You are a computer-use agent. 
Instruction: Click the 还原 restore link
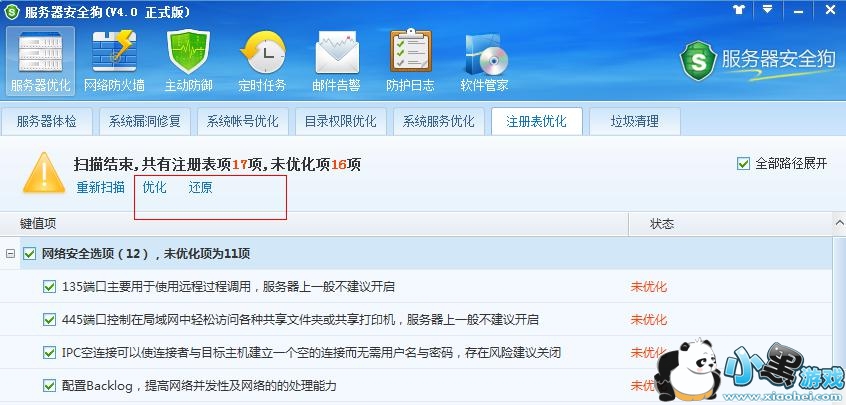click(x=200, y=187)
